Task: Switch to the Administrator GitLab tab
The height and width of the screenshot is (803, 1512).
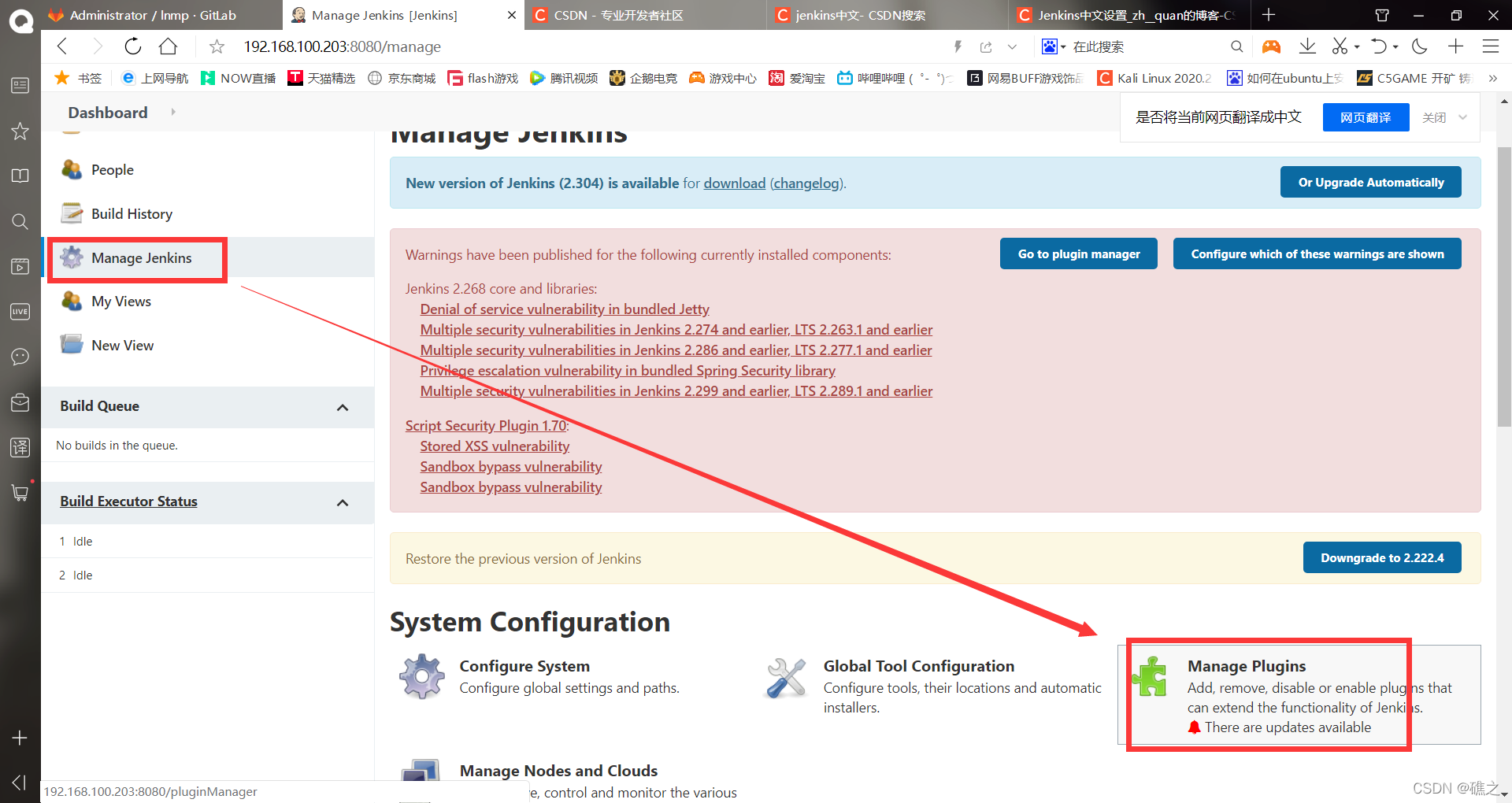Action: 161,15
